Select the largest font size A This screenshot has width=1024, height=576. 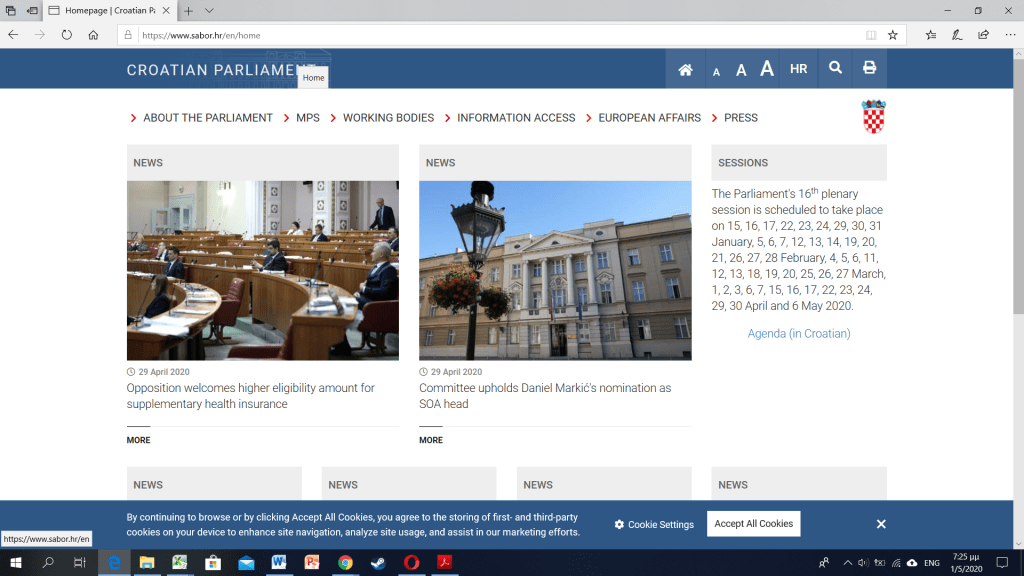(x=767, y=69)
